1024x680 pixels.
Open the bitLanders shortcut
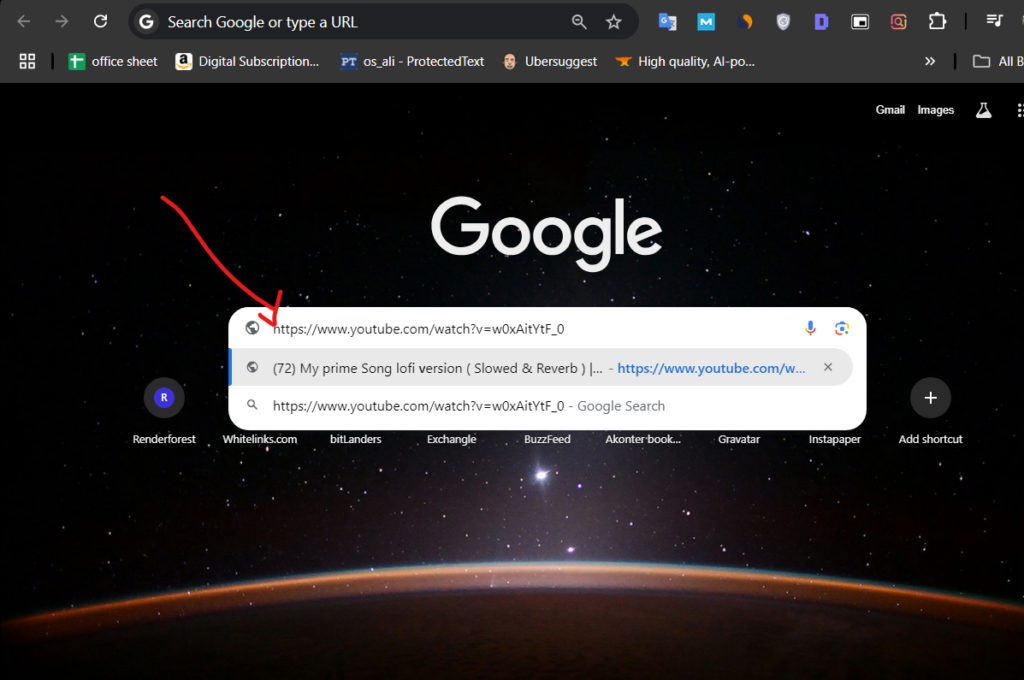pyautogui.click(x=355, y=439)
